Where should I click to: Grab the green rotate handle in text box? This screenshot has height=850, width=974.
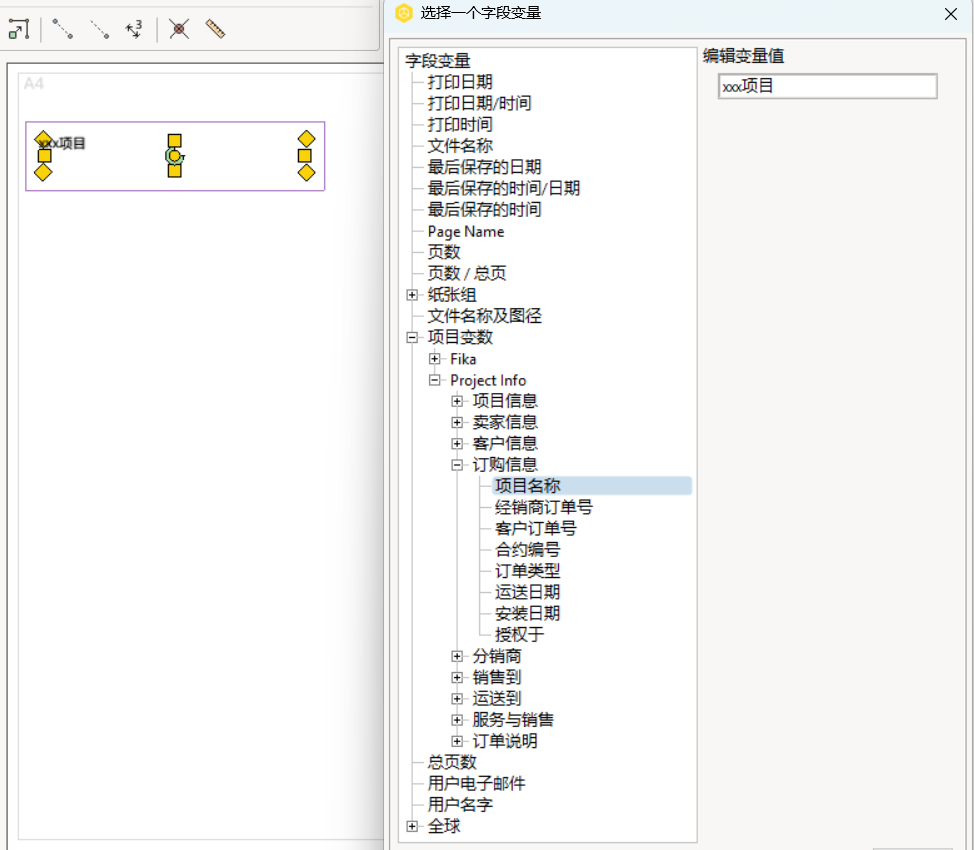pyautogui.click(x=174, y=156)
